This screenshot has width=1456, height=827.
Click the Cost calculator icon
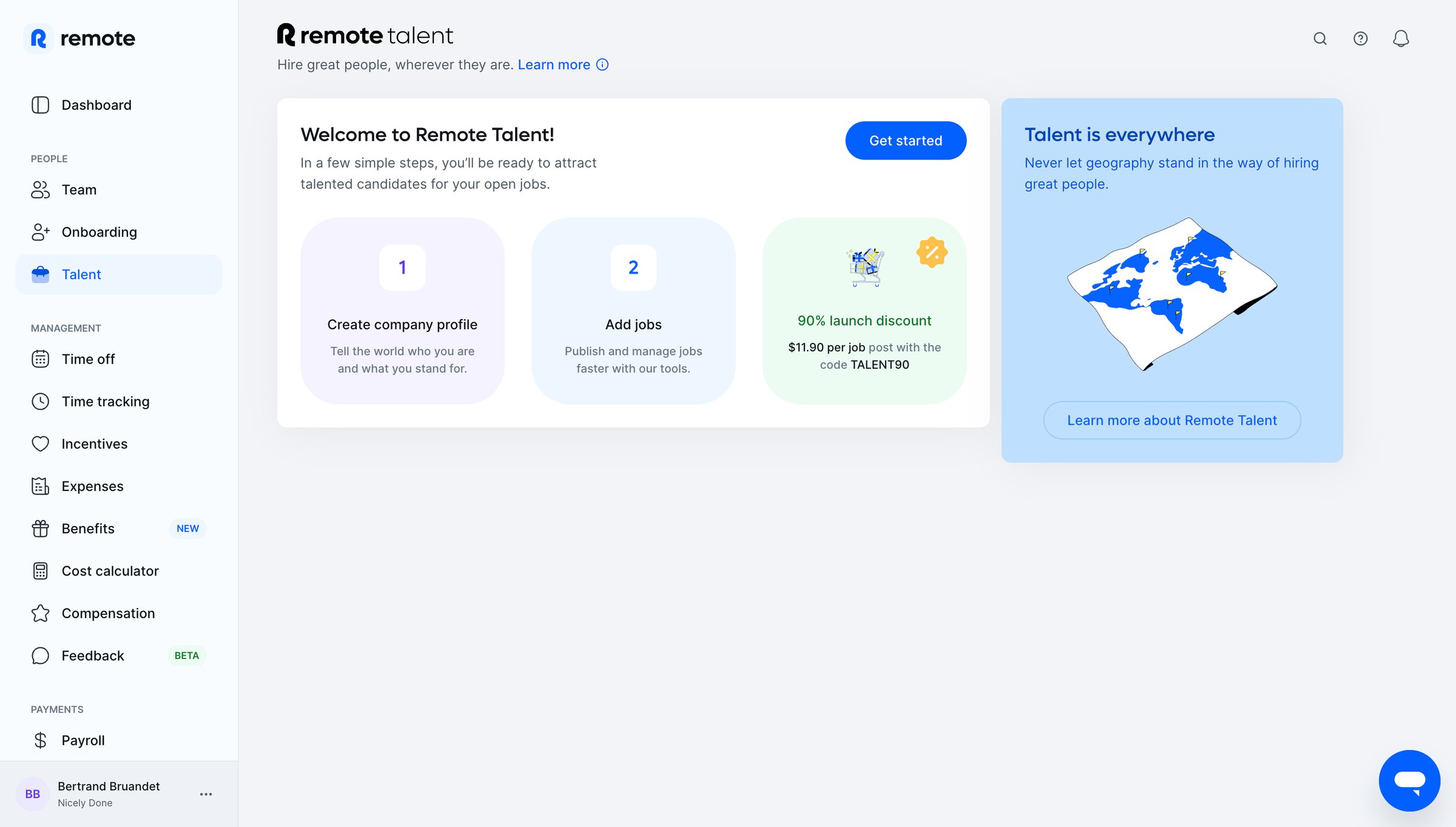(40, 571)
